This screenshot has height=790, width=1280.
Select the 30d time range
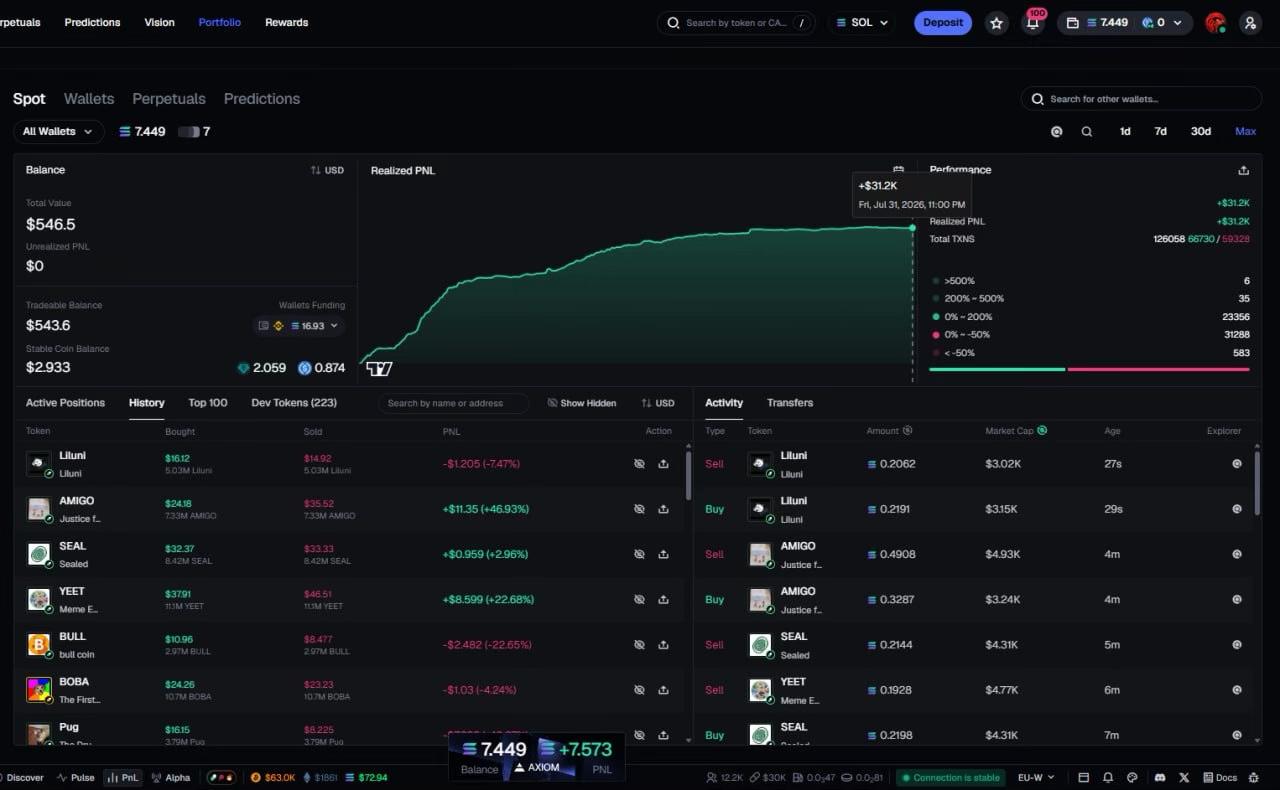click(1201, 131)
